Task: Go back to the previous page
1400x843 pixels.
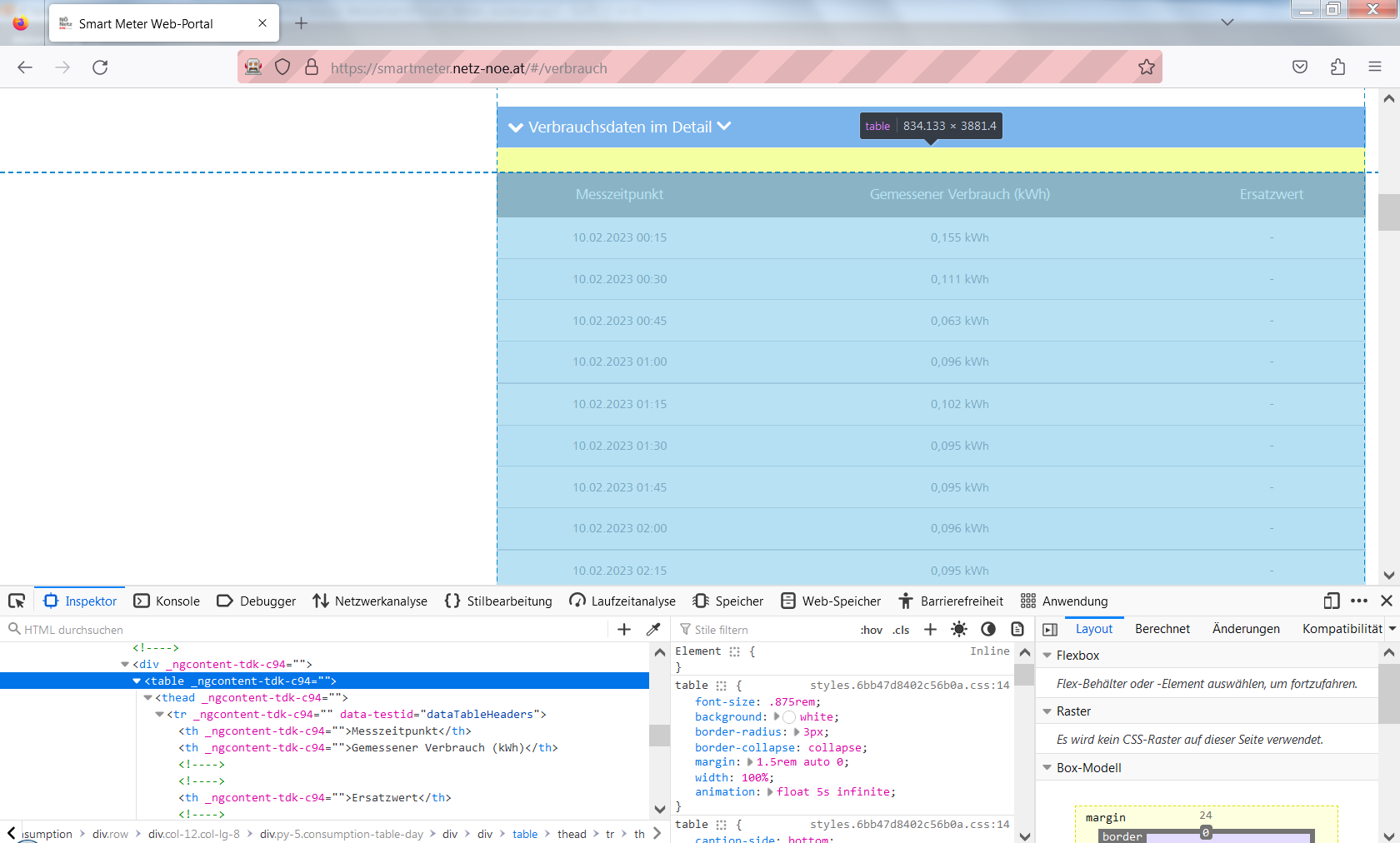Action: (25, 67)
